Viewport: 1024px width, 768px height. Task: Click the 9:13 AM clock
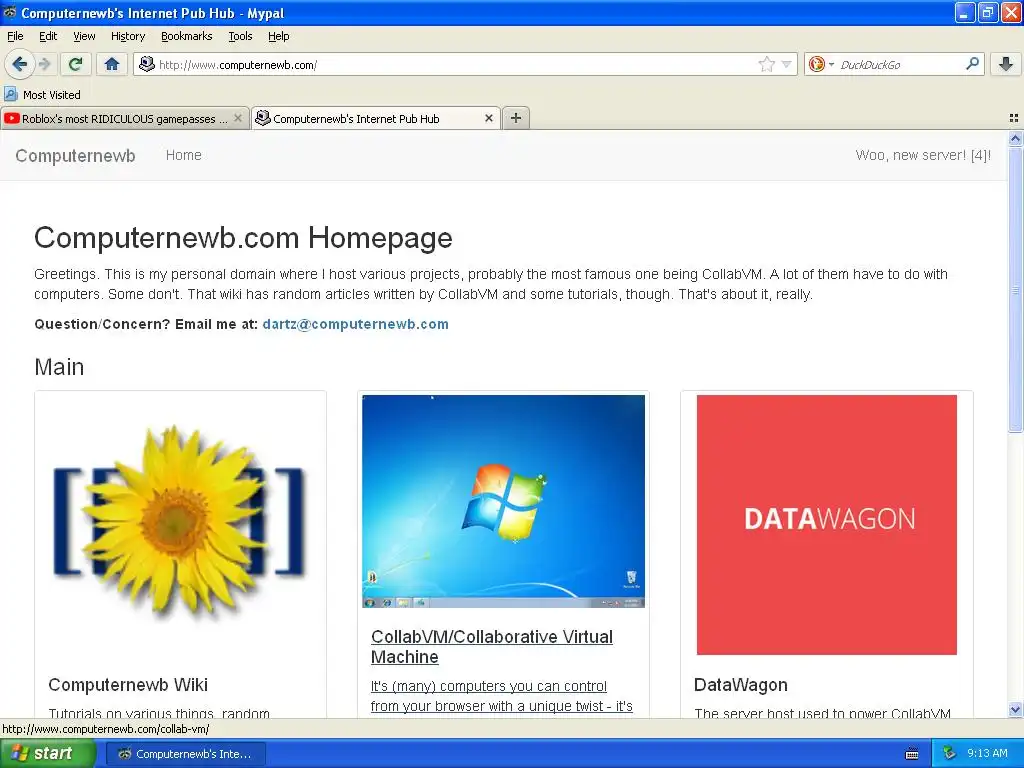(x=987, y=753)
